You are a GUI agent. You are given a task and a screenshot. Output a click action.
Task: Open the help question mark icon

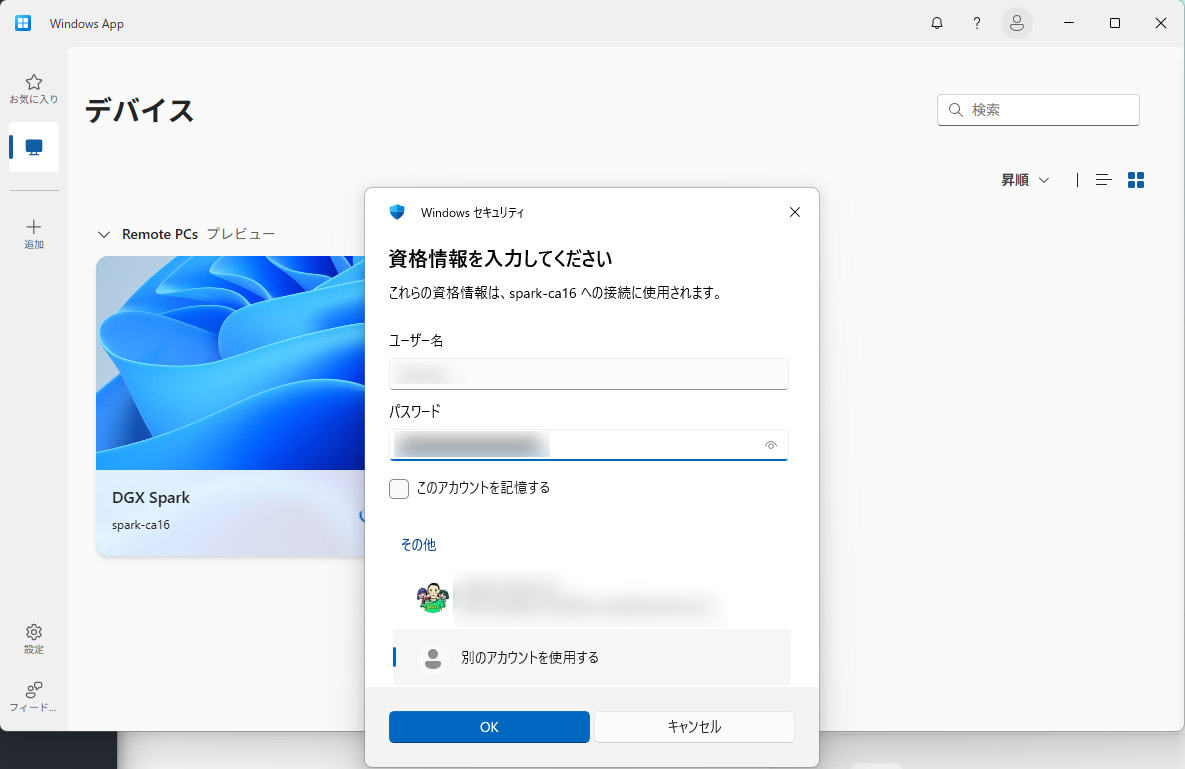coord(976,23)
